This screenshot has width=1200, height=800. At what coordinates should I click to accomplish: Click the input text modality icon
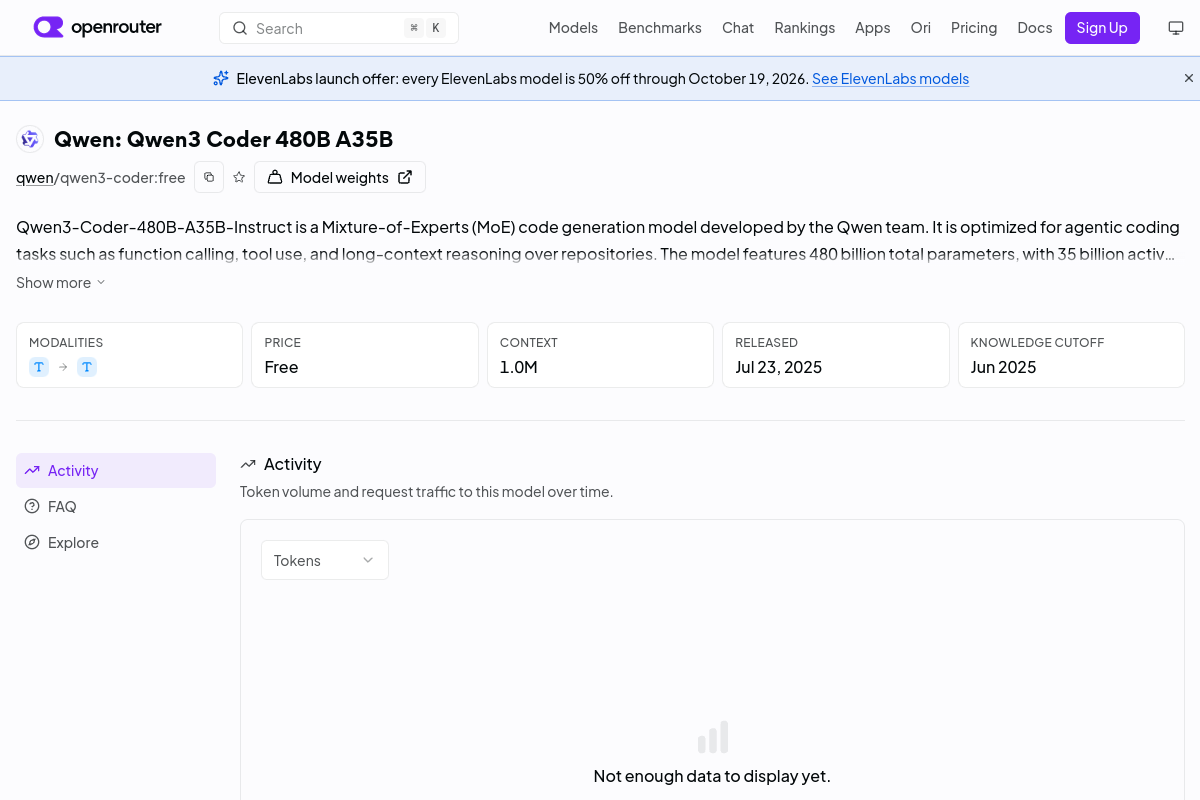pyautogui.click(x=39, y=367)
